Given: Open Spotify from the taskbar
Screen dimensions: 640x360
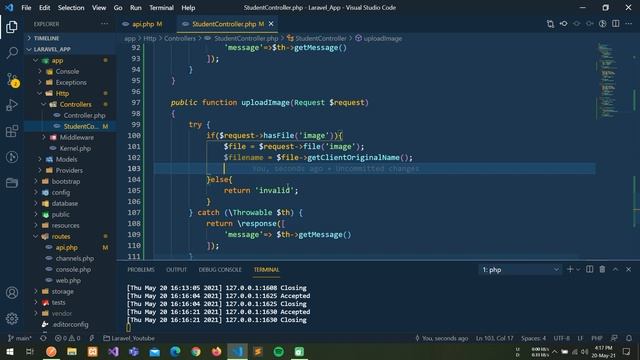Looking at the screenshot, I should (x=278, y=351).
